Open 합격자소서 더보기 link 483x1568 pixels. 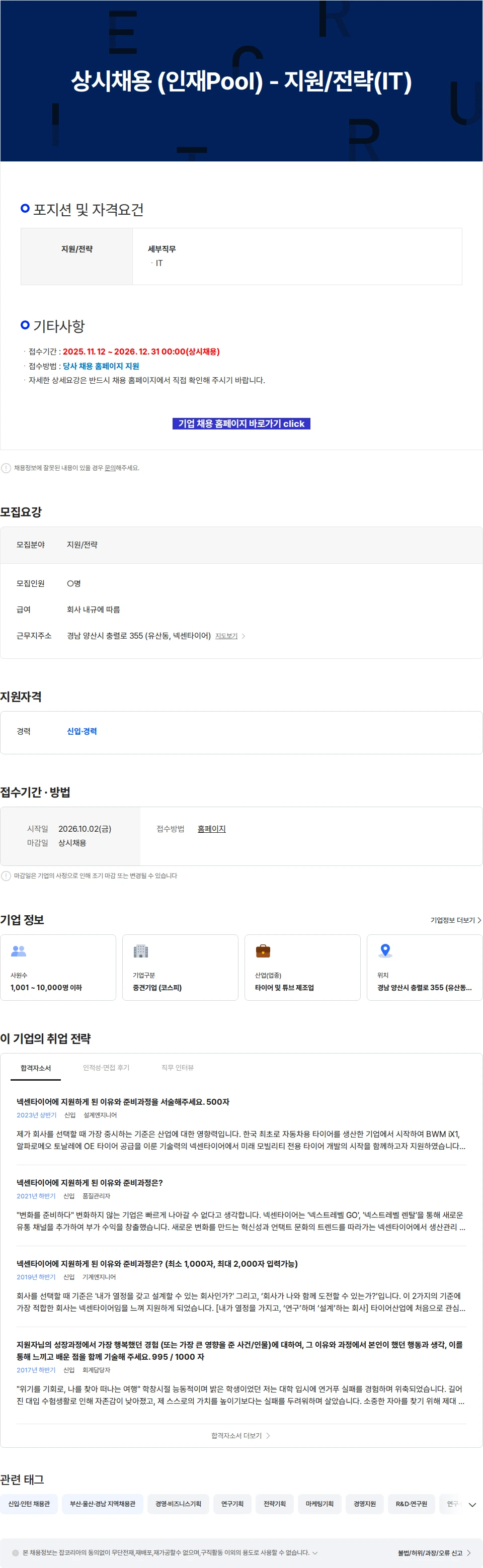click(240, 1435)
